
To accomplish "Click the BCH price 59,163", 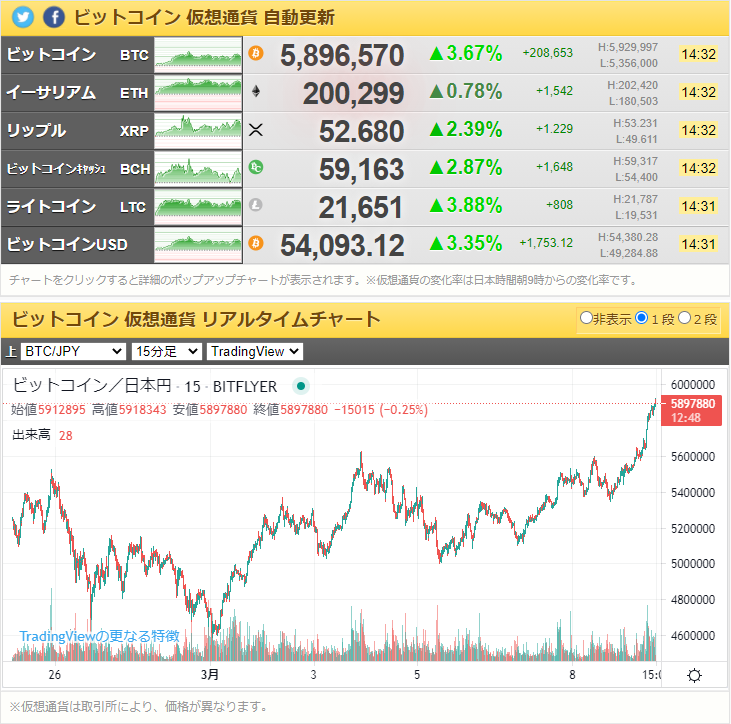I will click(361, 169).
